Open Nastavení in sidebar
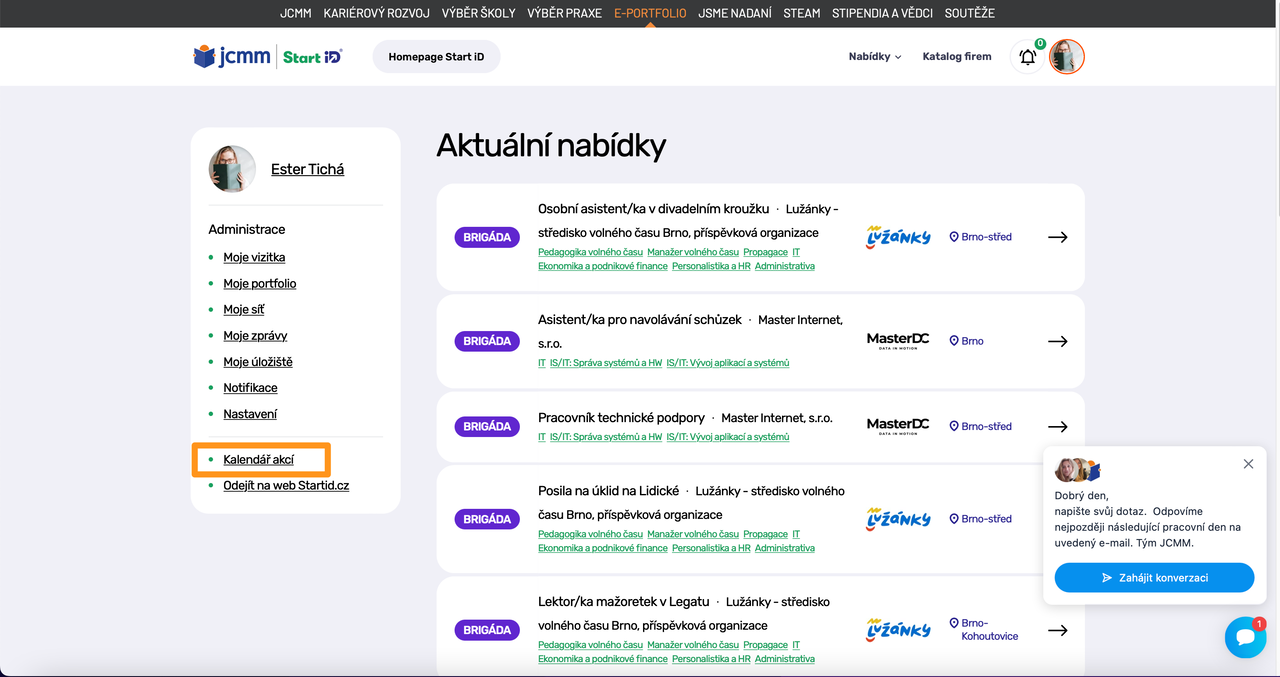 [250, 413]
